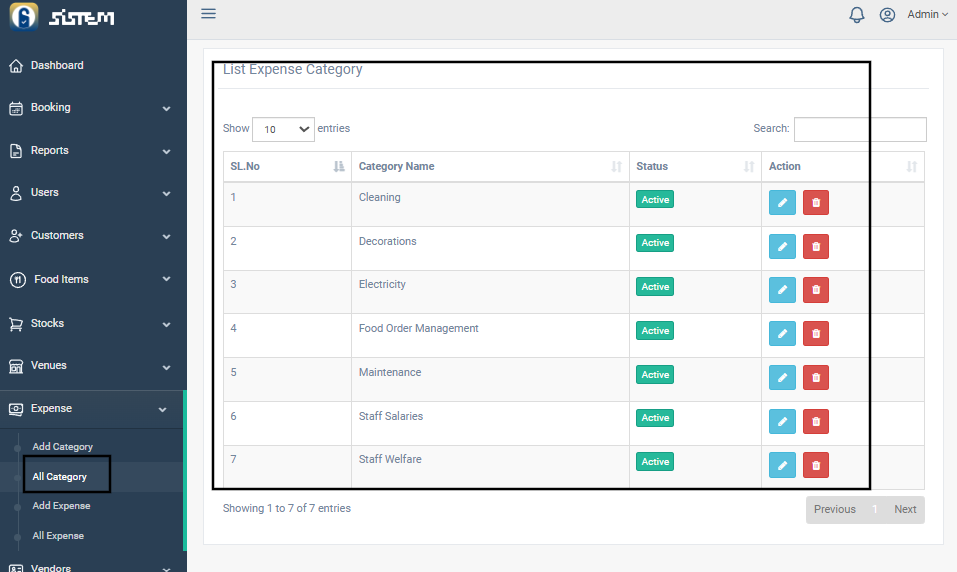Open the Vendors sidebar menu

[51, 567]
